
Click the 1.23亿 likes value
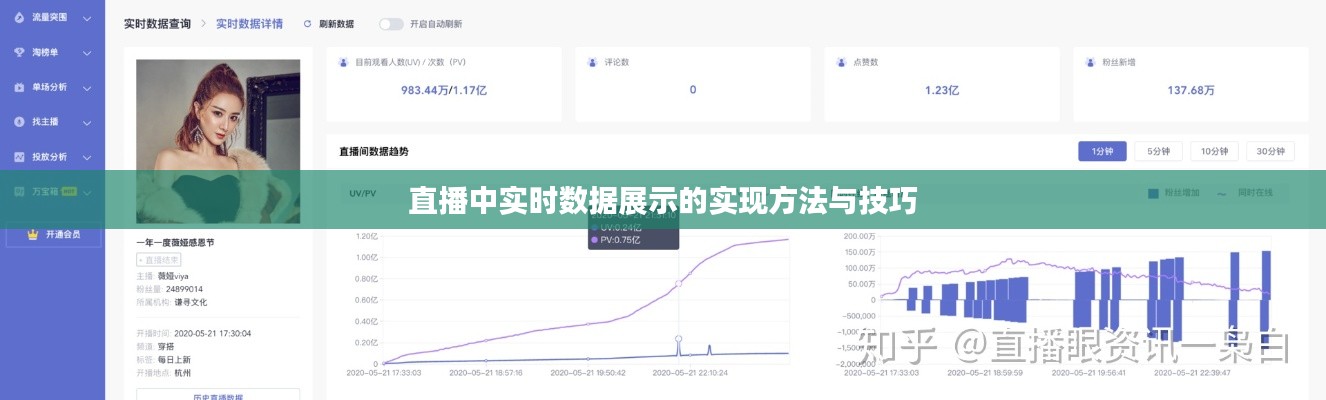941,90
